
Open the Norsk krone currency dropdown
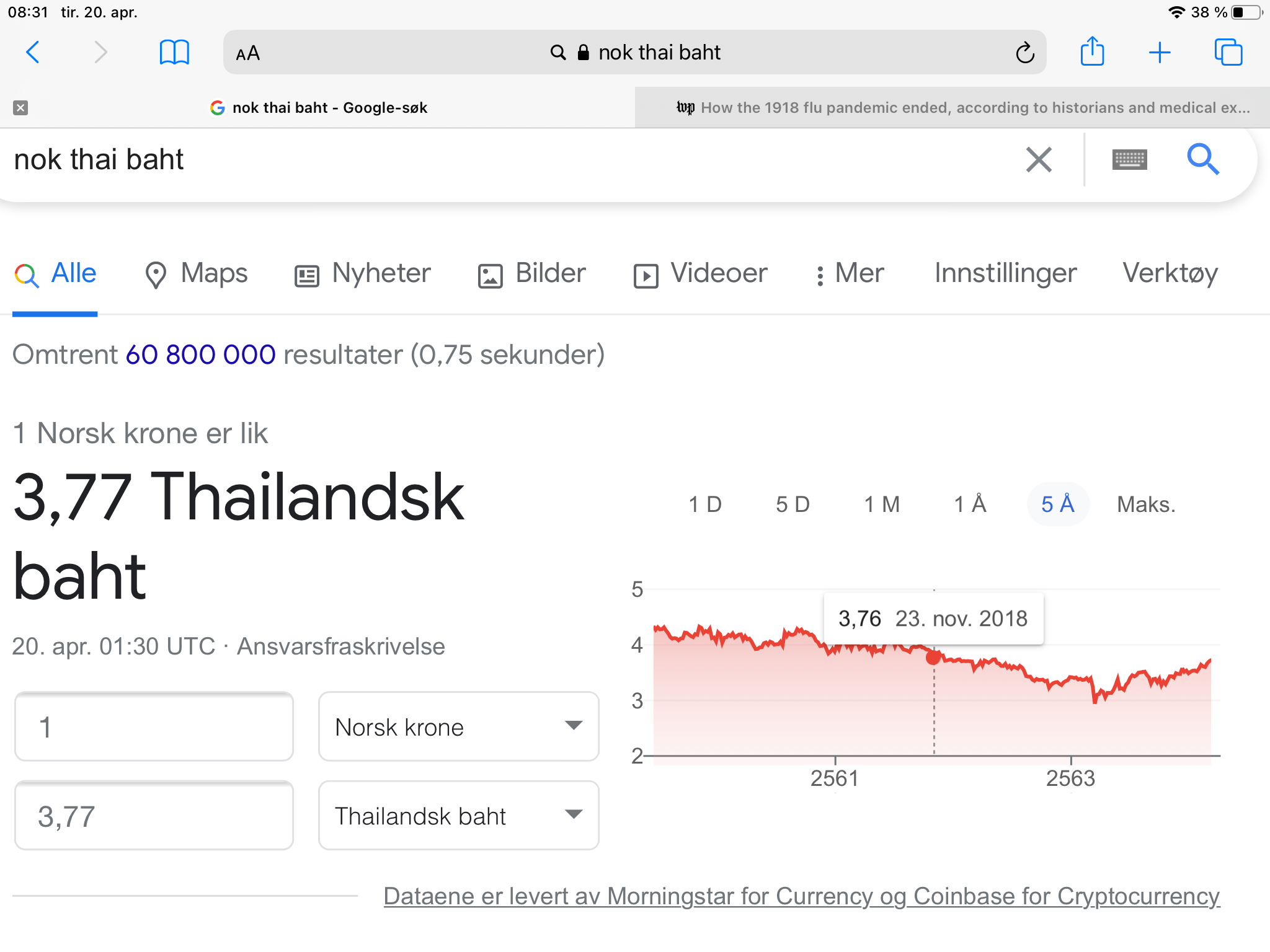coord(458,726)
